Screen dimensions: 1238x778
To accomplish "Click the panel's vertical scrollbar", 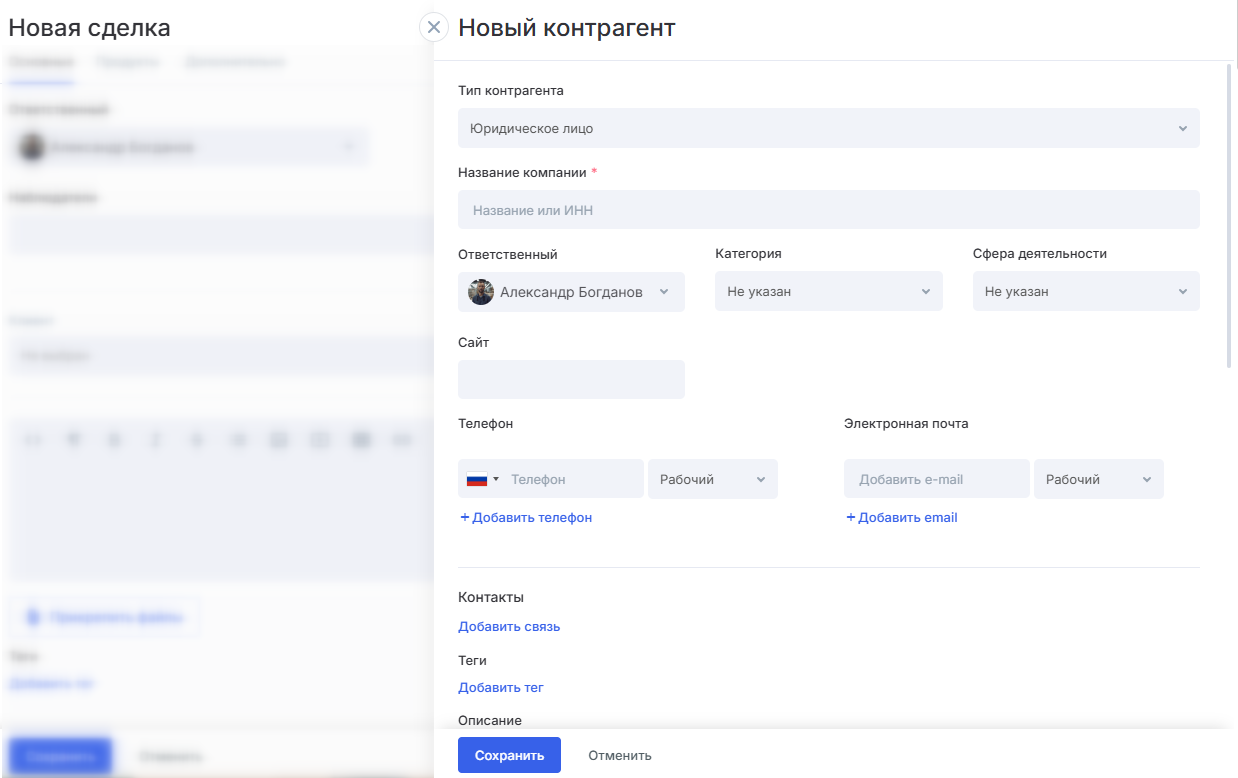I will tap(1230, 216).
